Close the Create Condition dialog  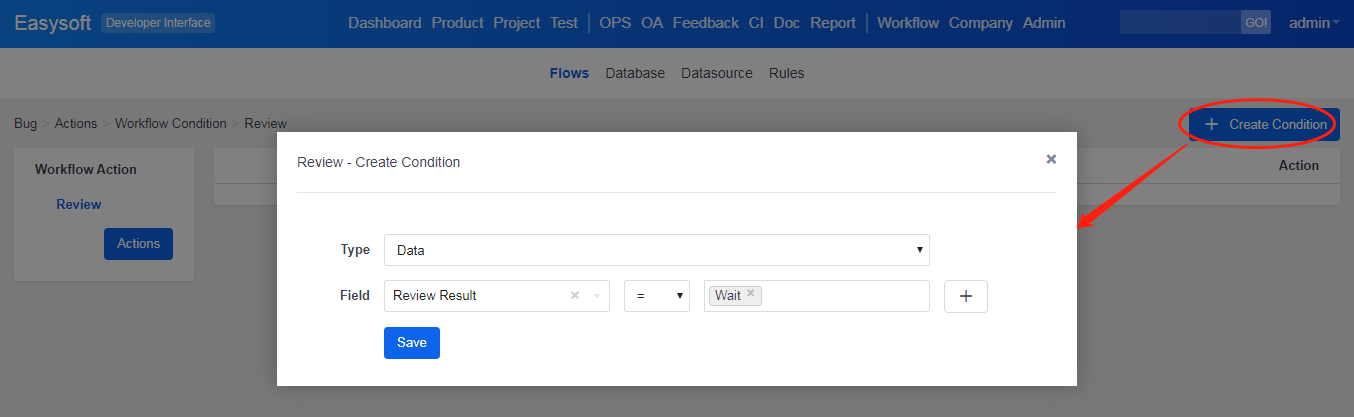tap(1051, 159)
